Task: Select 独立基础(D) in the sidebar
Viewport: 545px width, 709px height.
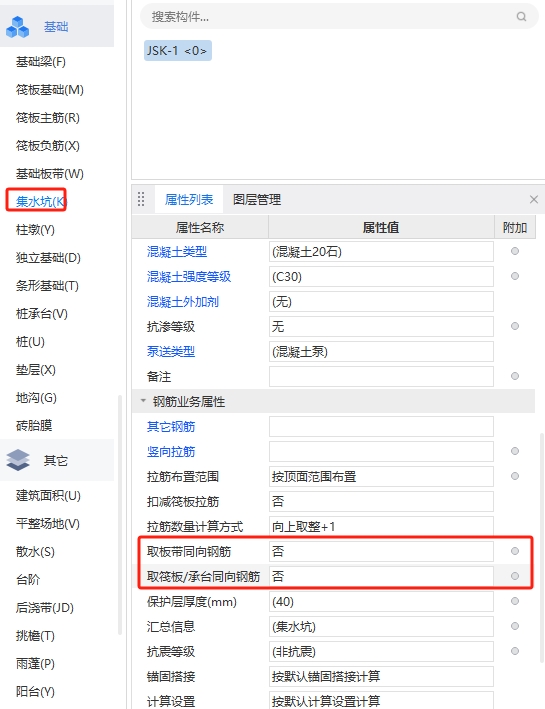Action: click(48, 258)
